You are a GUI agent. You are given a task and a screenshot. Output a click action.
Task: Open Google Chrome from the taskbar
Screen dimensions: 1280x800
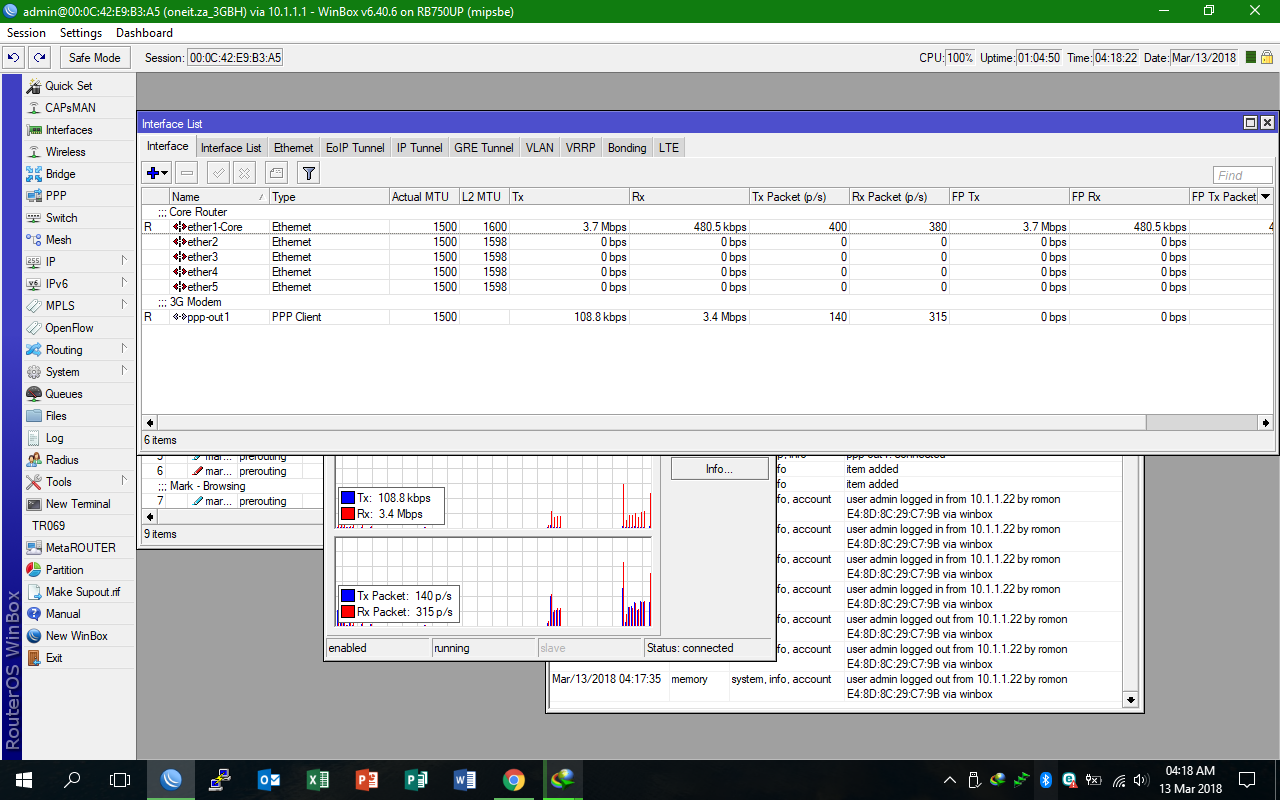click(514, 780)
